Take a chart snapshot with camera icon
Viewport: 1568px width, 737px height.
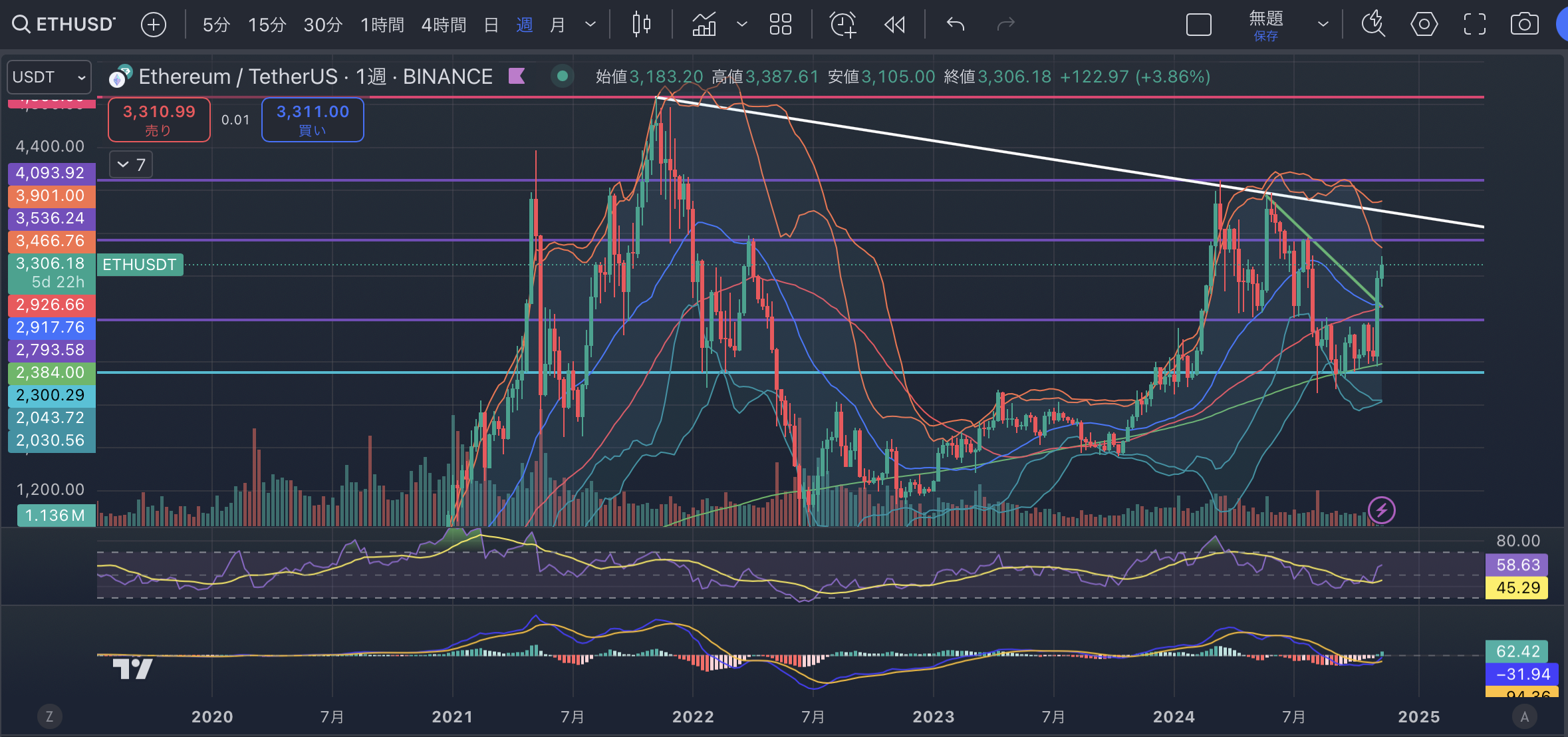(1525, 25)
